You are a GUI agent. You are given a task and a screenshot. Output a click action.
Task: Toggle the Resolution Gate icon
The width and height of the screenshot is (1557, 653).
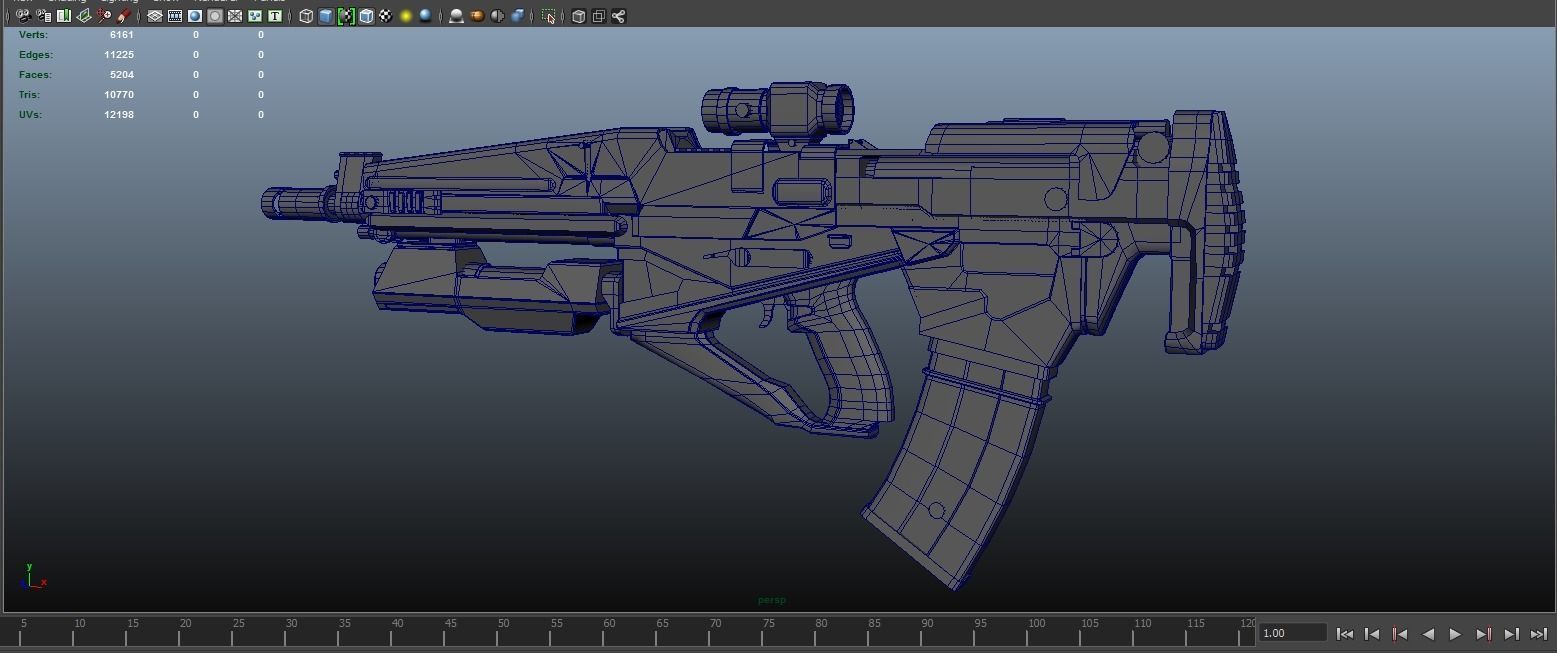click(195, 16)
